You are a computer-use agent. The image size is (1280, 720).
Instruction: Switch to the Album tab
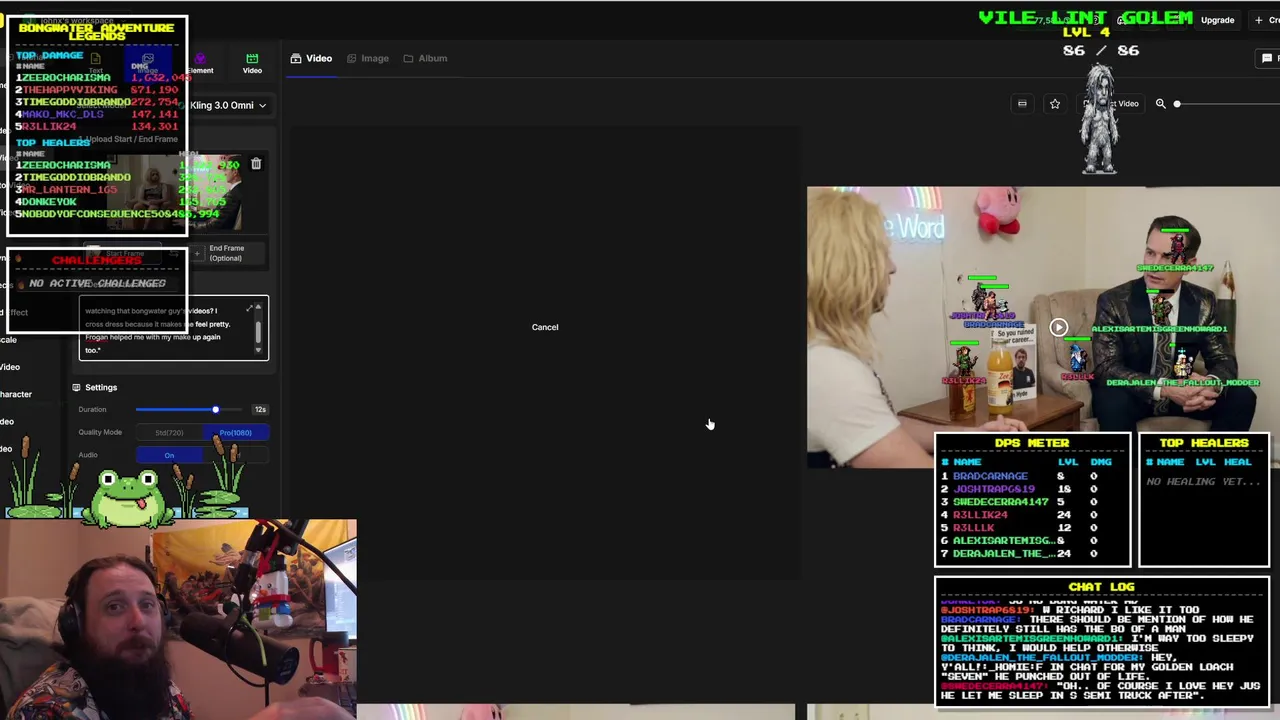click(x=425, y=58)
